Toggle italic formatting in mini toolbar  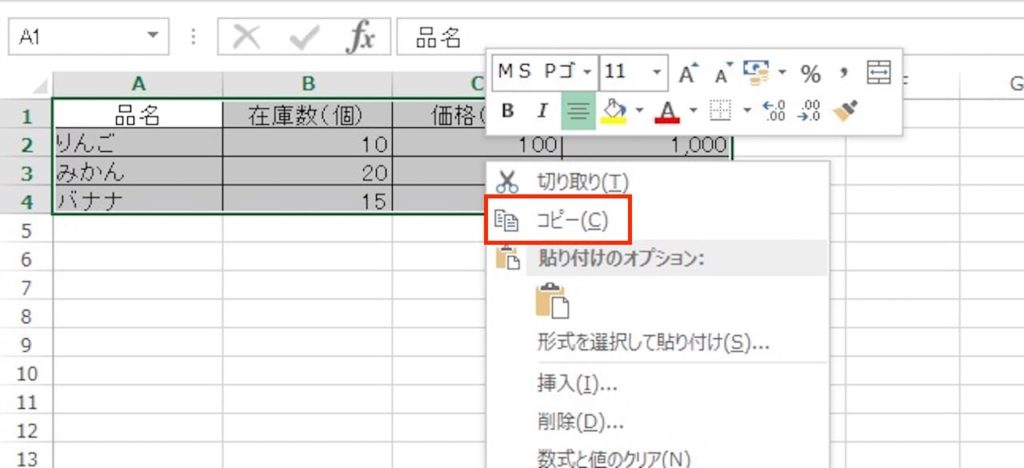coord(543,111)
